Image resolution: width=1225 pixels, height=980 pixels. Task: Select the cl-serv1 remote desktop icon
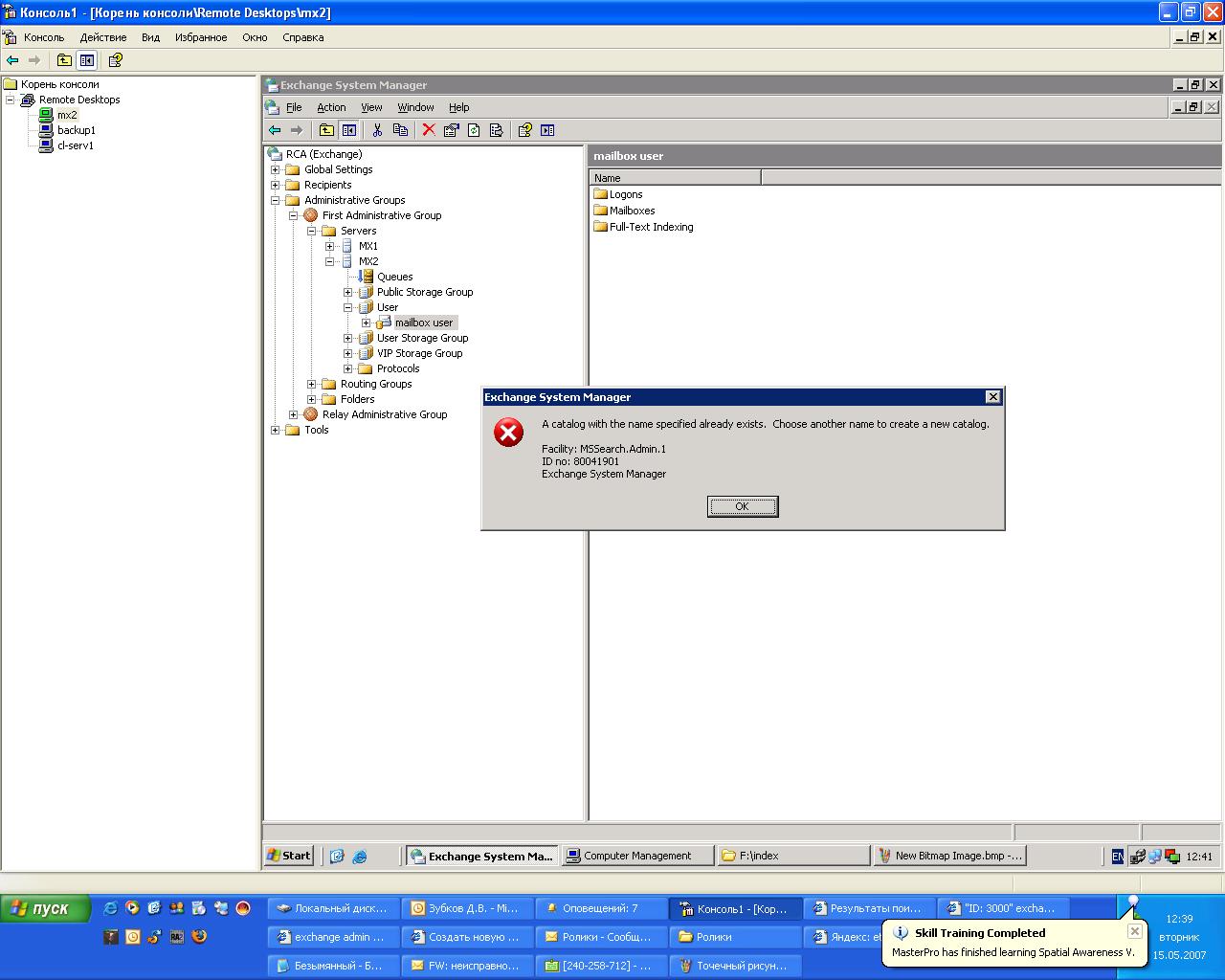[x=46, y=145]
